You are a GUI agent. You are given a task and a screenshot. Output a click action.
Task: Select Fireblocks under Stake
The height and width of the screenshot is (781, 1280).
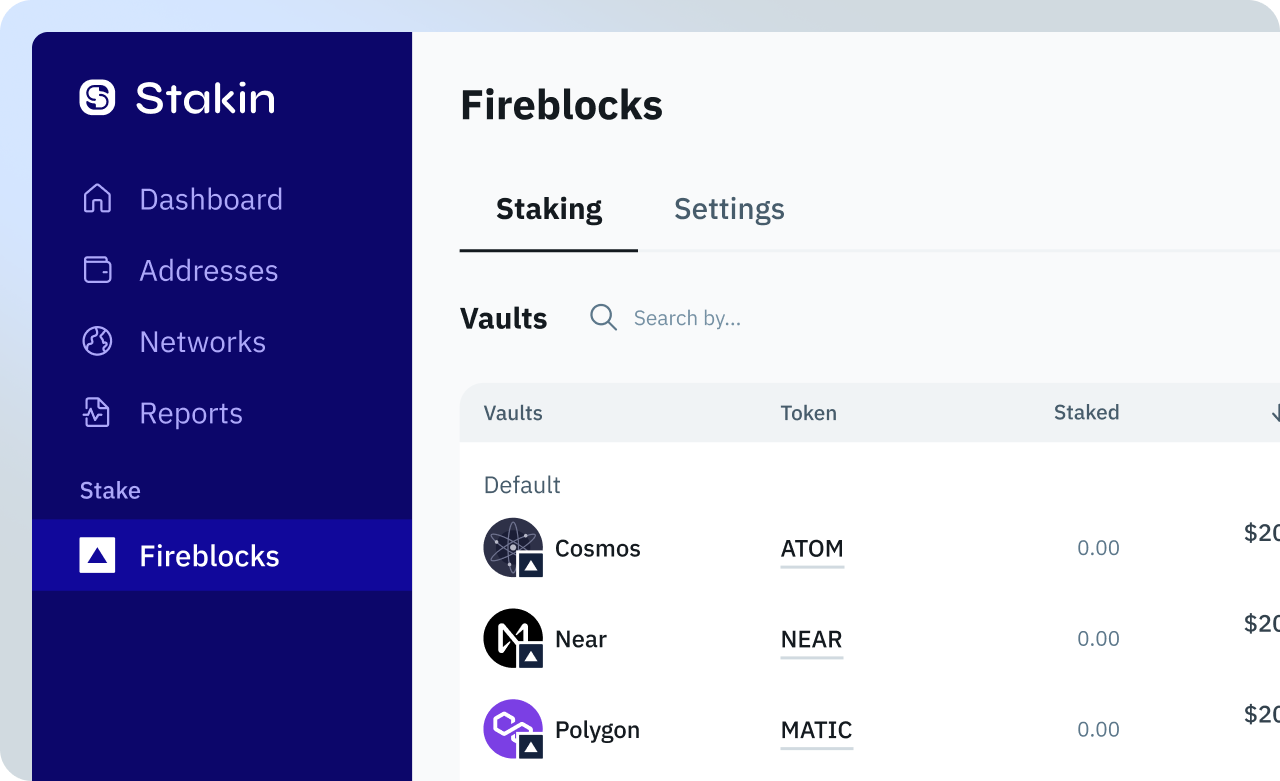click(222, 555)
